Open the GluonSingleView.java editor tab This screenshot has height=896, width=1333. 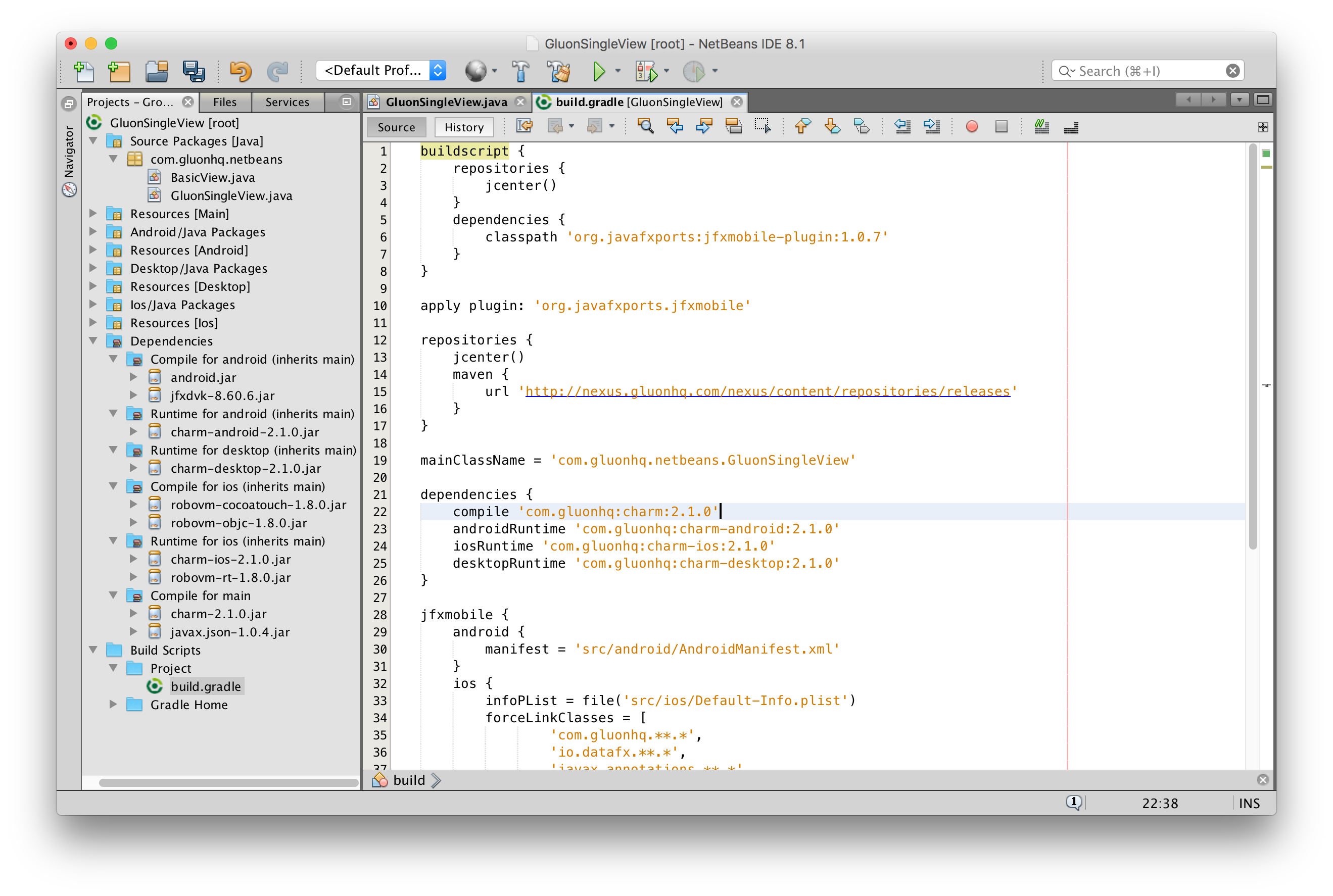coord(446,102)
